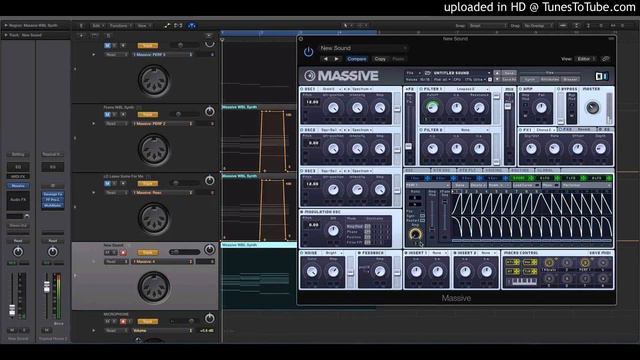Switch to the Synth view tab in Massive
The height and width of the screenshot is (360, 640).
[530, 79]
